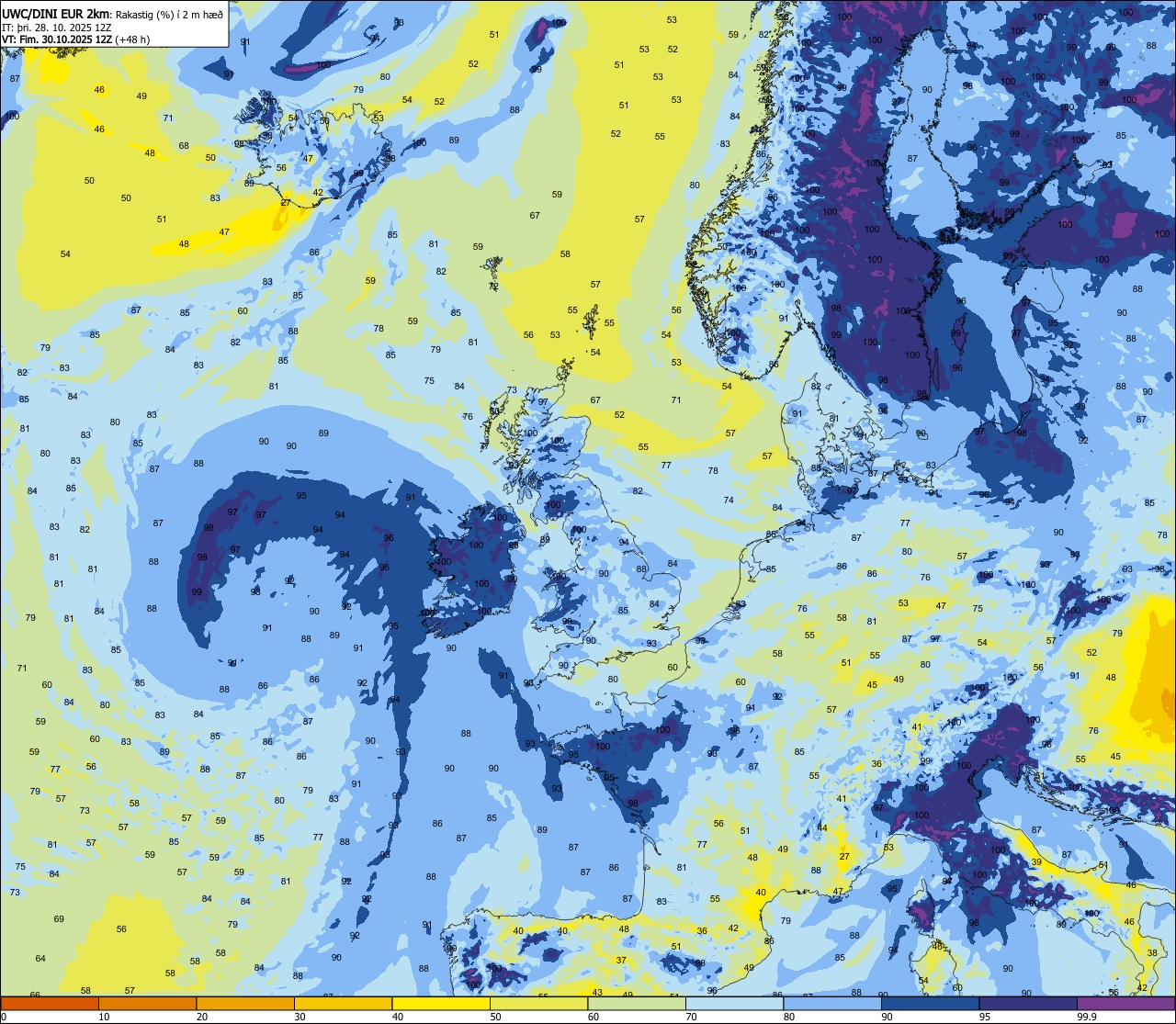1176x1024 pixels.
Task: Click the legend tick label '30'
Action: (300, 1017)
